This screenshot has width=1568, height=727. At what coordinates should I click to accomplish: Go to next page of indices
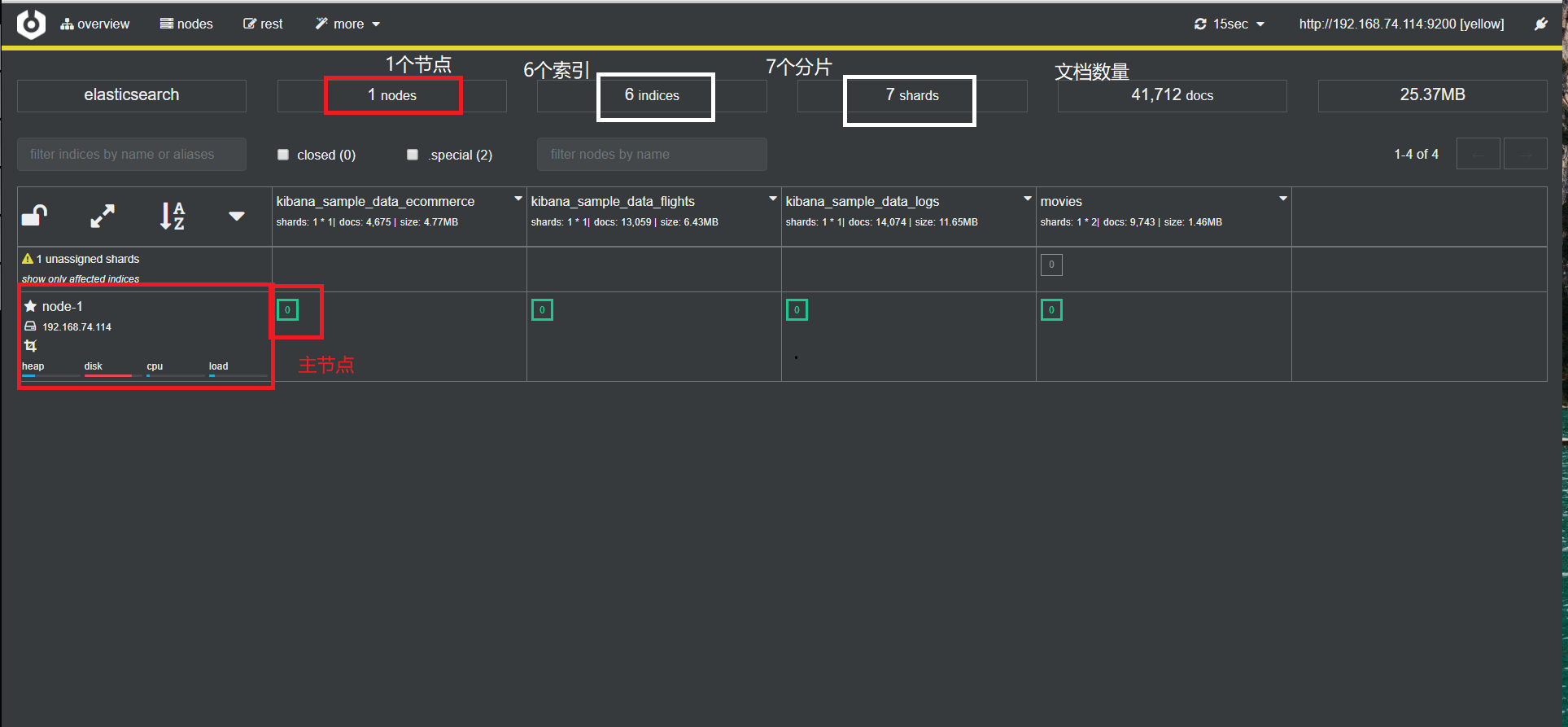pyautogui.click(x=1526, y=155)
